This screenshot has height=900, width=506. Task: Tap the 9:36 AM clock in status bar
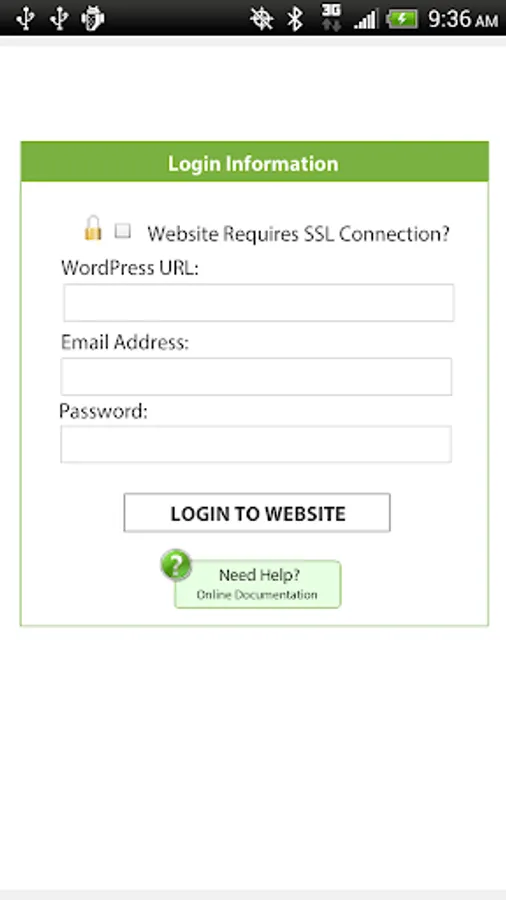(464, 20)
